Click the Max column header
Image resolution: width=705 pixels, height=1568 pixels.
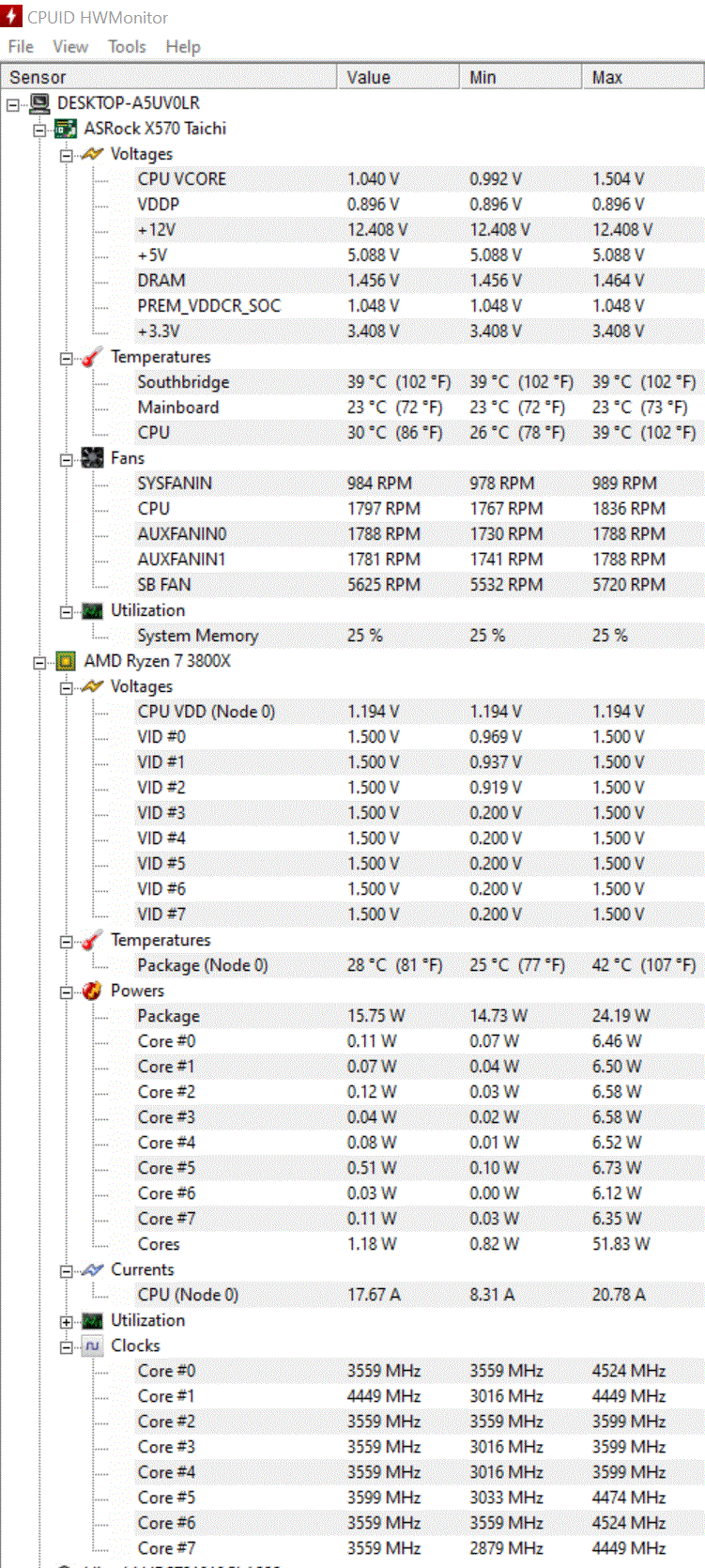pos(643,77)
